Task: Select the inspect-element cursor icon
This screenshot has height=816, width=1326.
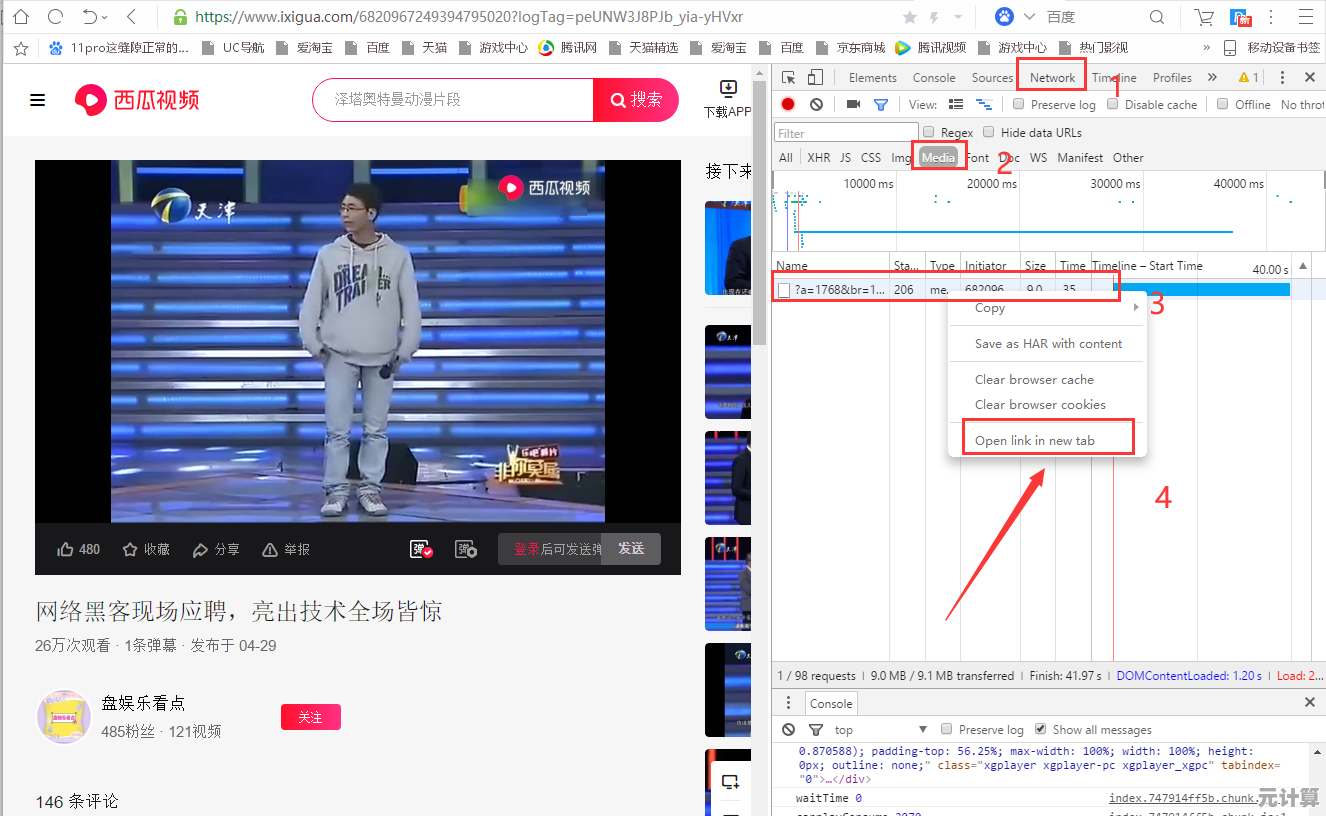Action: (786, 76)
